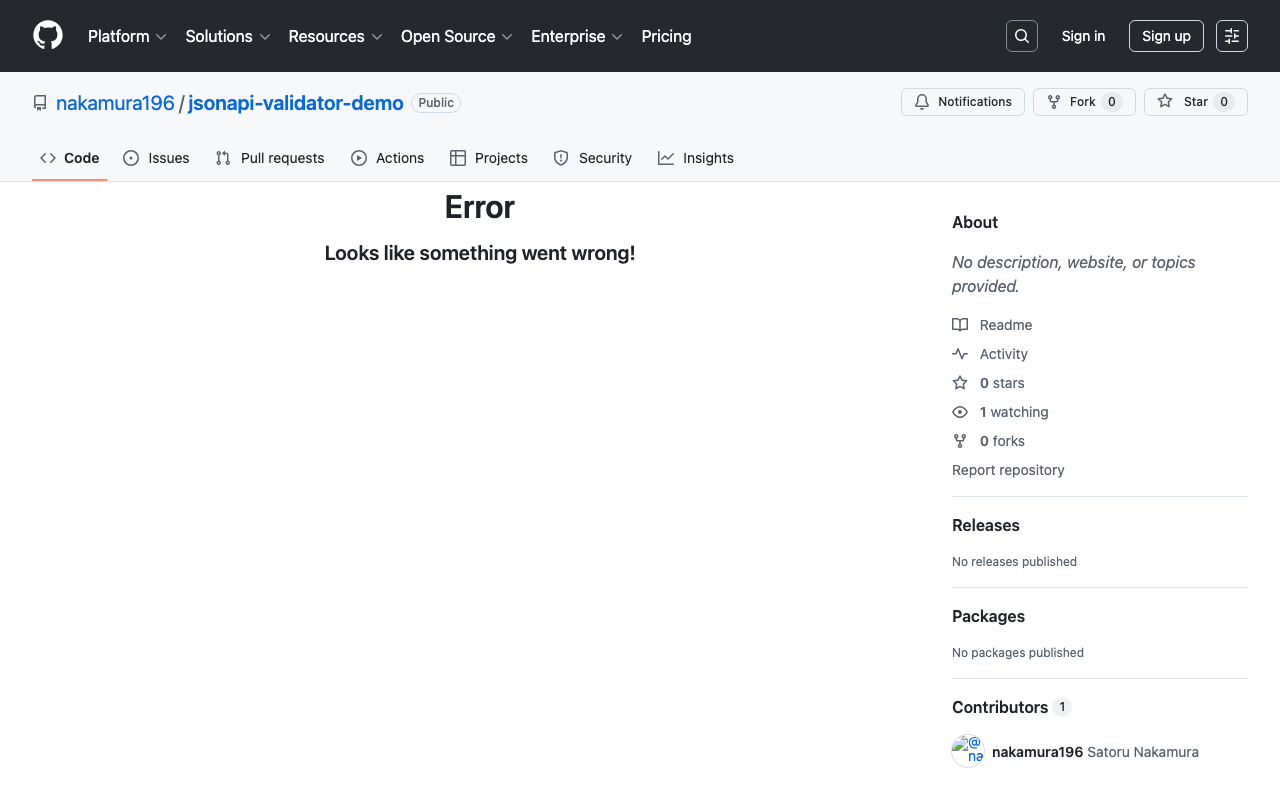Switch to the Pull requests tab
The height and width of the screenshot is (800, 1280).
coord(270,158)
